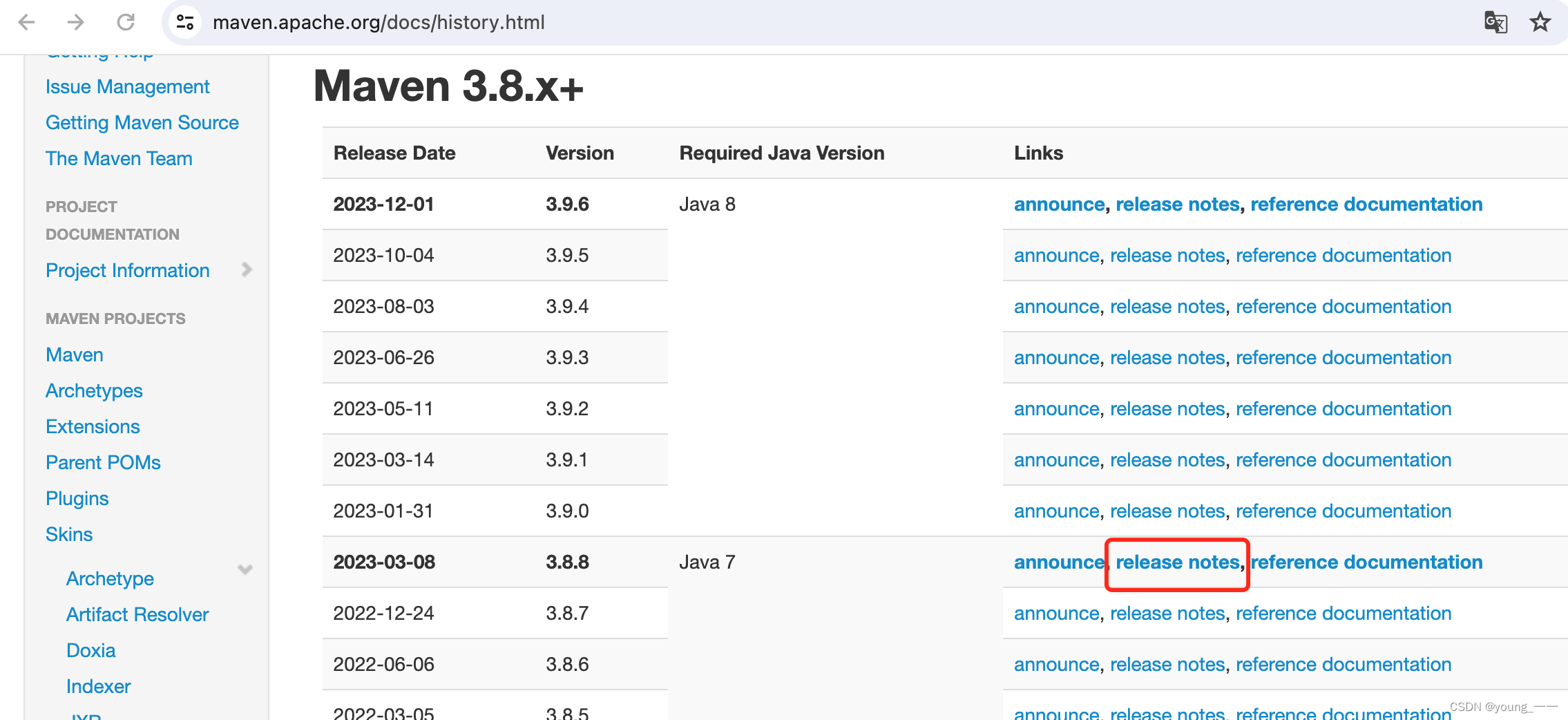The image size is (1568, 720).
Task: Open reference documentation for 3.9.5
Action: tap(1344, 256)
